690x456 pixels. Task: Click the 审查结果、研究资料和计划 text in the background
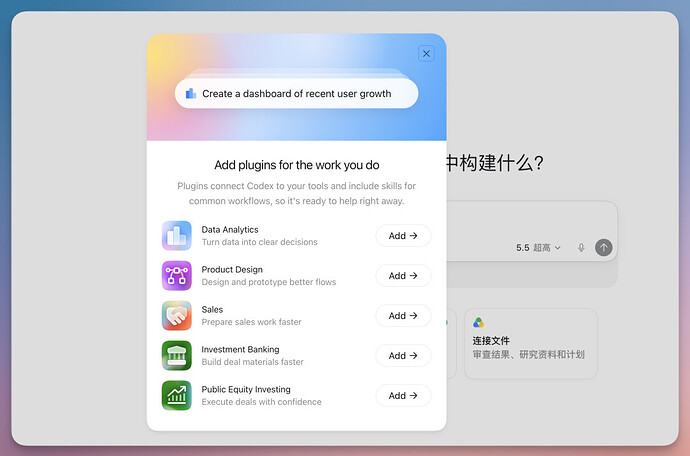[x=529, y=354]
